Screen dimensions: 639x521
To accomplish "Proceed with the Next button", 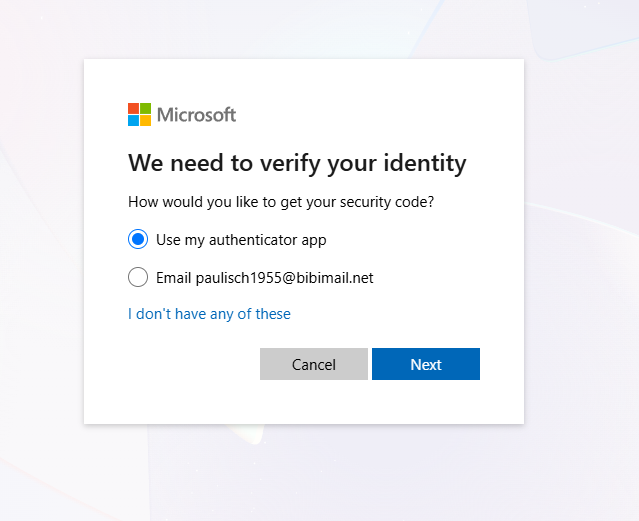I will (x=426, y=364).
